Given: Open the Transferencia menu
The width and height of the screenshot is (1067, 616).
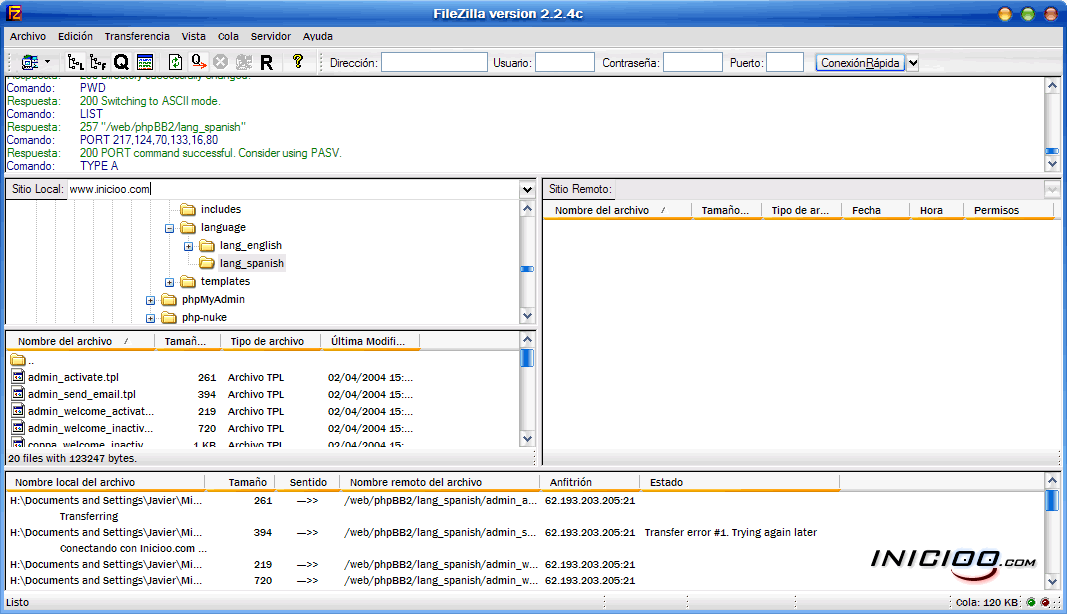Looking at the screenshot, I should [x=137, y=37].
